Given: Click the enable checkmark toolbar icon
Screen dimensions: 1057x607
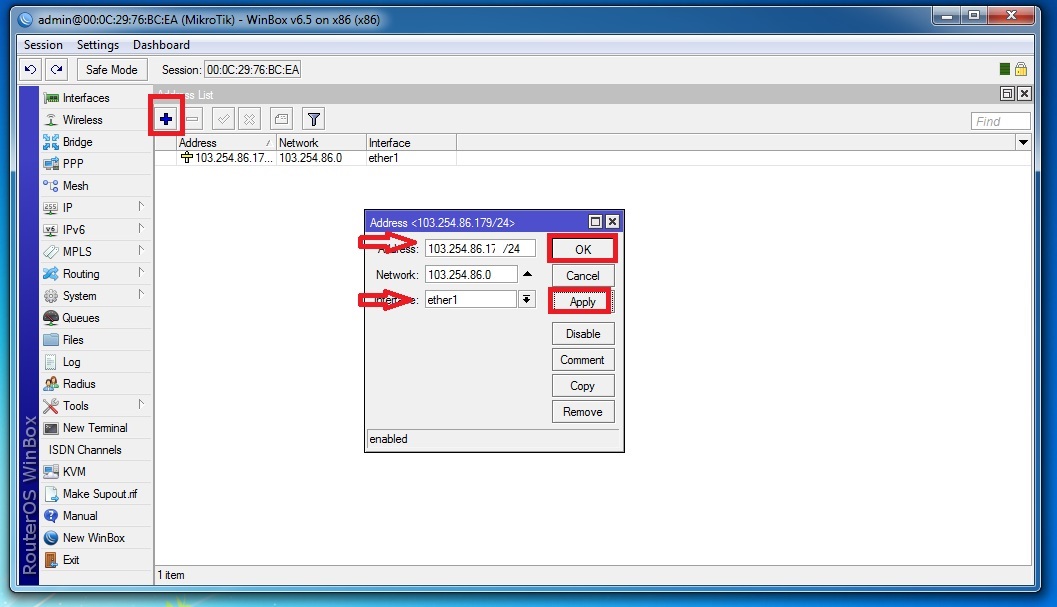Looking at the screenshot, I should coord(223,119).
